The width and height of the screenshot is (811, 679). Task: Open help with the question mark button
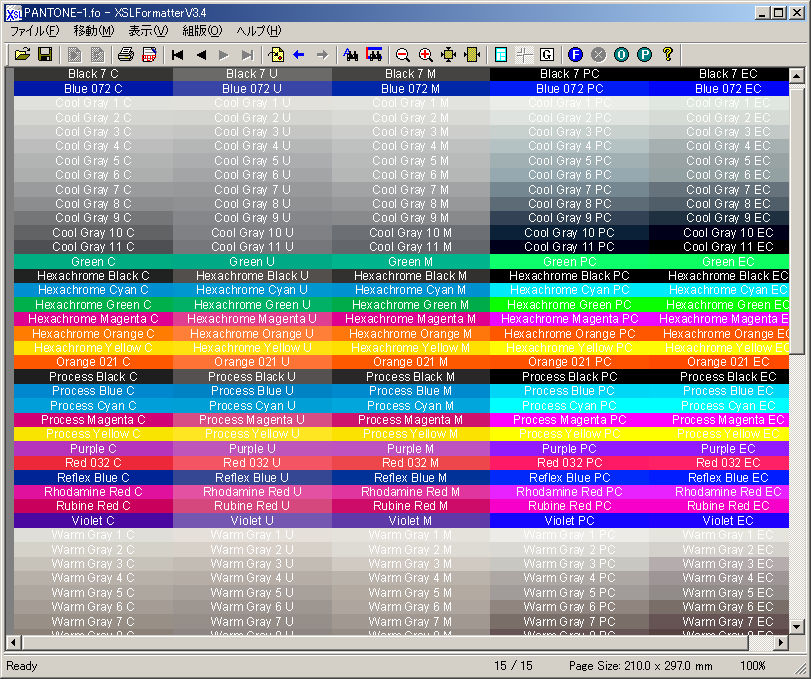[x=667, y=54]
